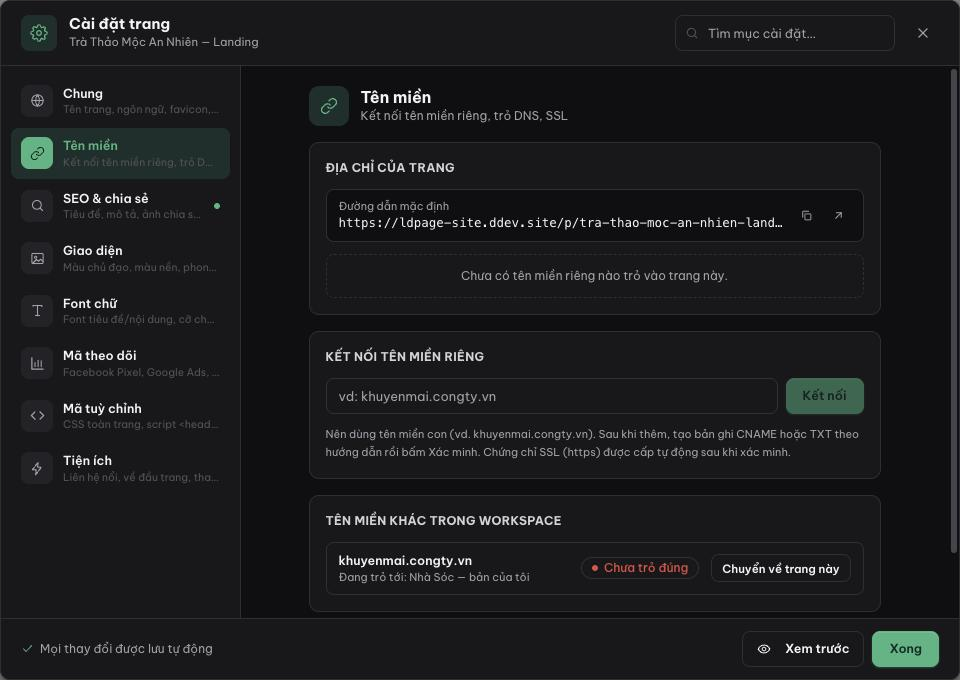Click the lightning icon beside Tiện ích
960x680 pixels.
[x=37, y=468]
